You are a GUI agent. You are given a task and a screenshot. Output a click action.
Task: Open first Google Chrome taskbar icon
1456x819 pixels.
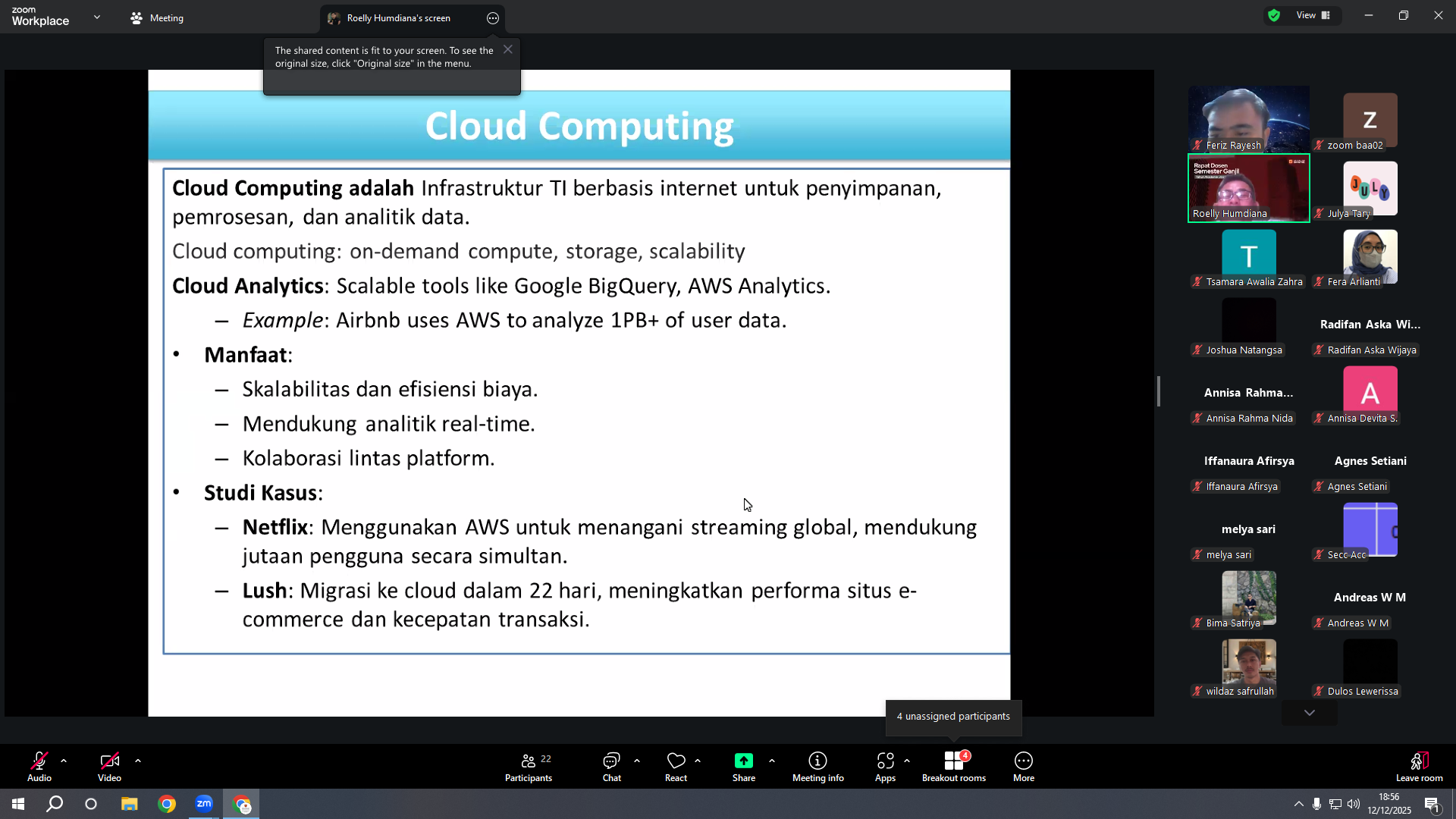pos(167,804)
